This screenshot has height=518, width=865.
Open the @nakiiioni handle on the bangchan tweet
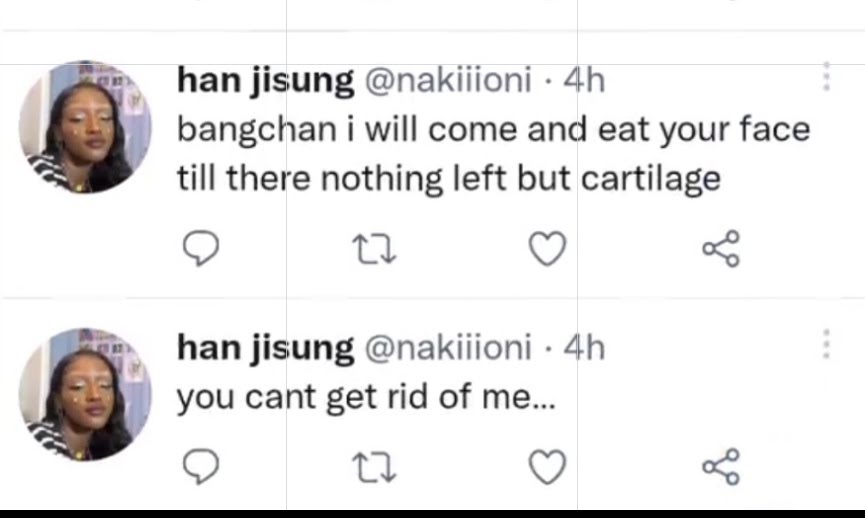[447, 81]
